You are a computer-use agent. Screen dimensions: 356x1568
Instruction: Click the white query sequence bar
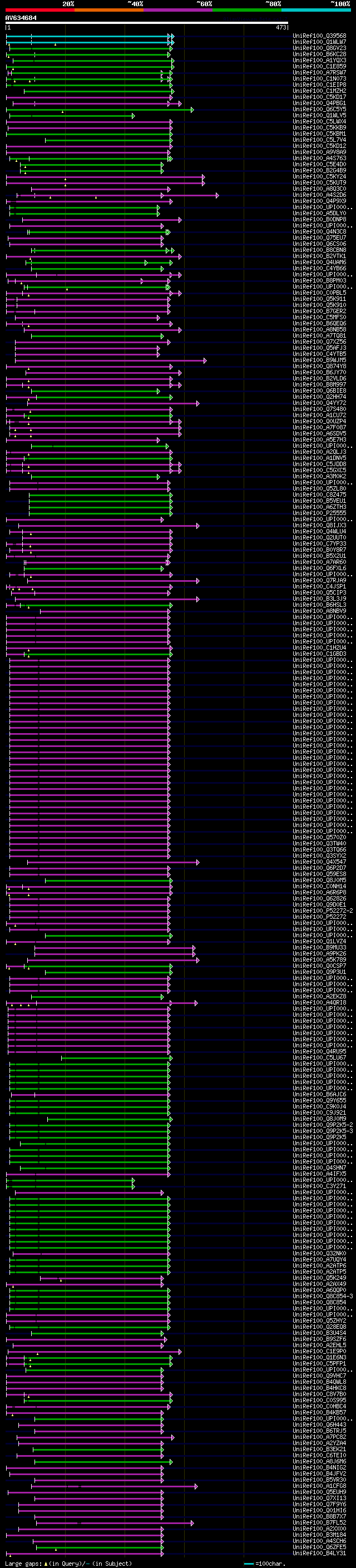[x=147, y=23]
